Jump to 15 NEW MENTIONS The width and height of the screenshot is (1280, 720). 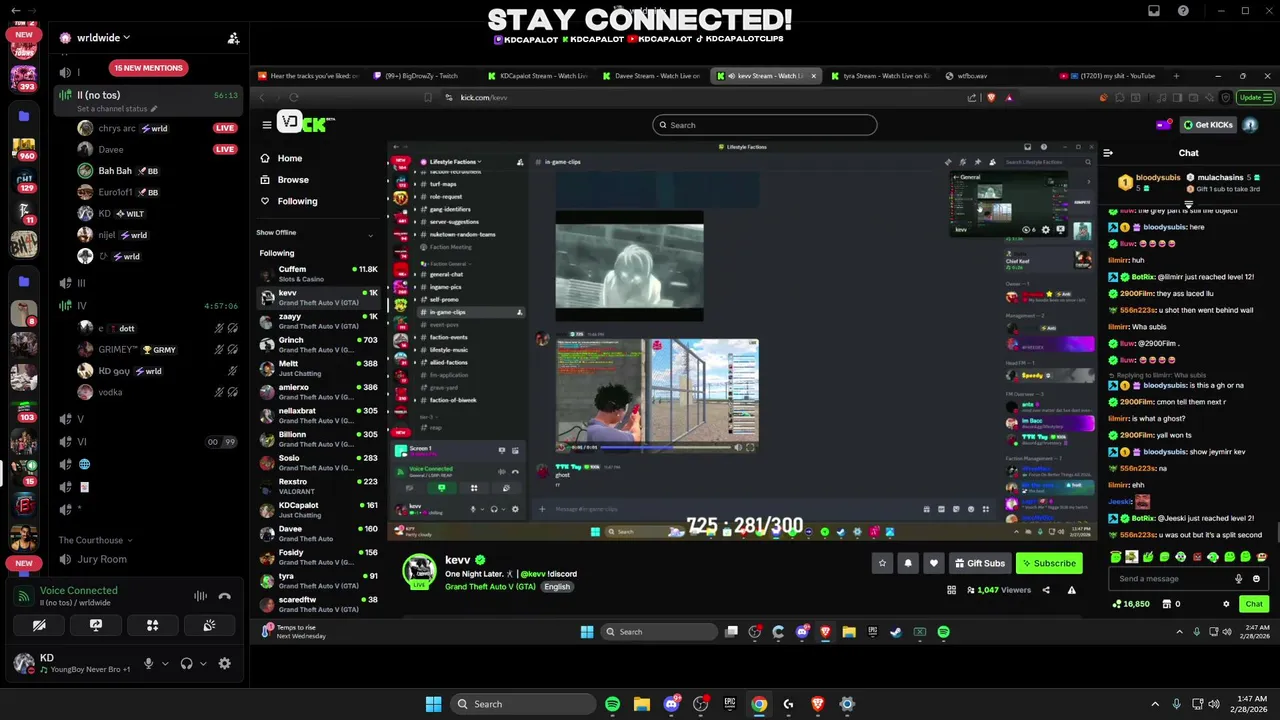[x=148, y=68]
